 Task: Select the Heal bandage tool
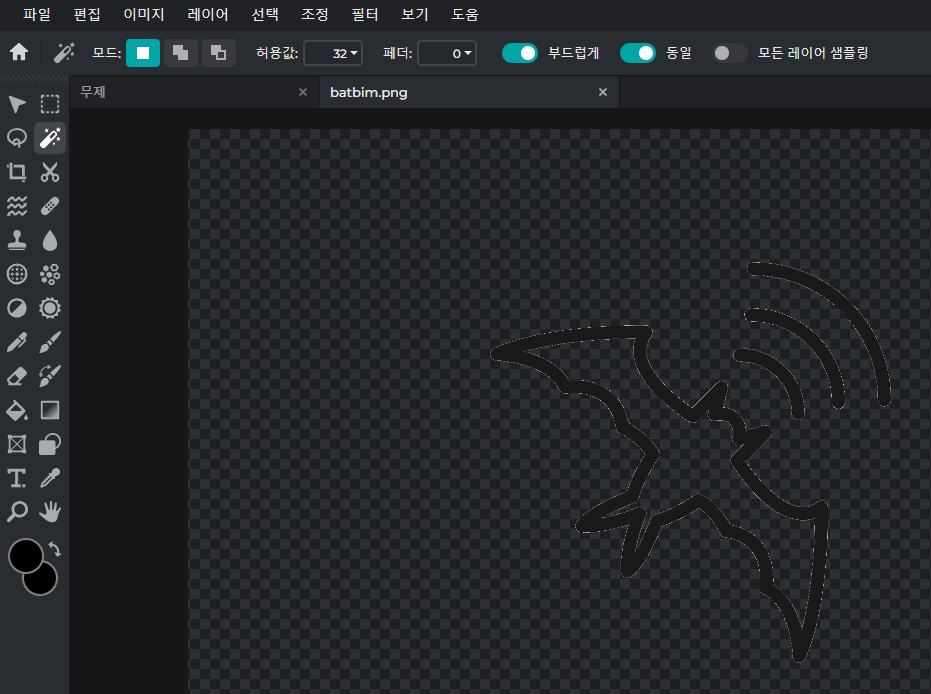click(x=50, y=206)
